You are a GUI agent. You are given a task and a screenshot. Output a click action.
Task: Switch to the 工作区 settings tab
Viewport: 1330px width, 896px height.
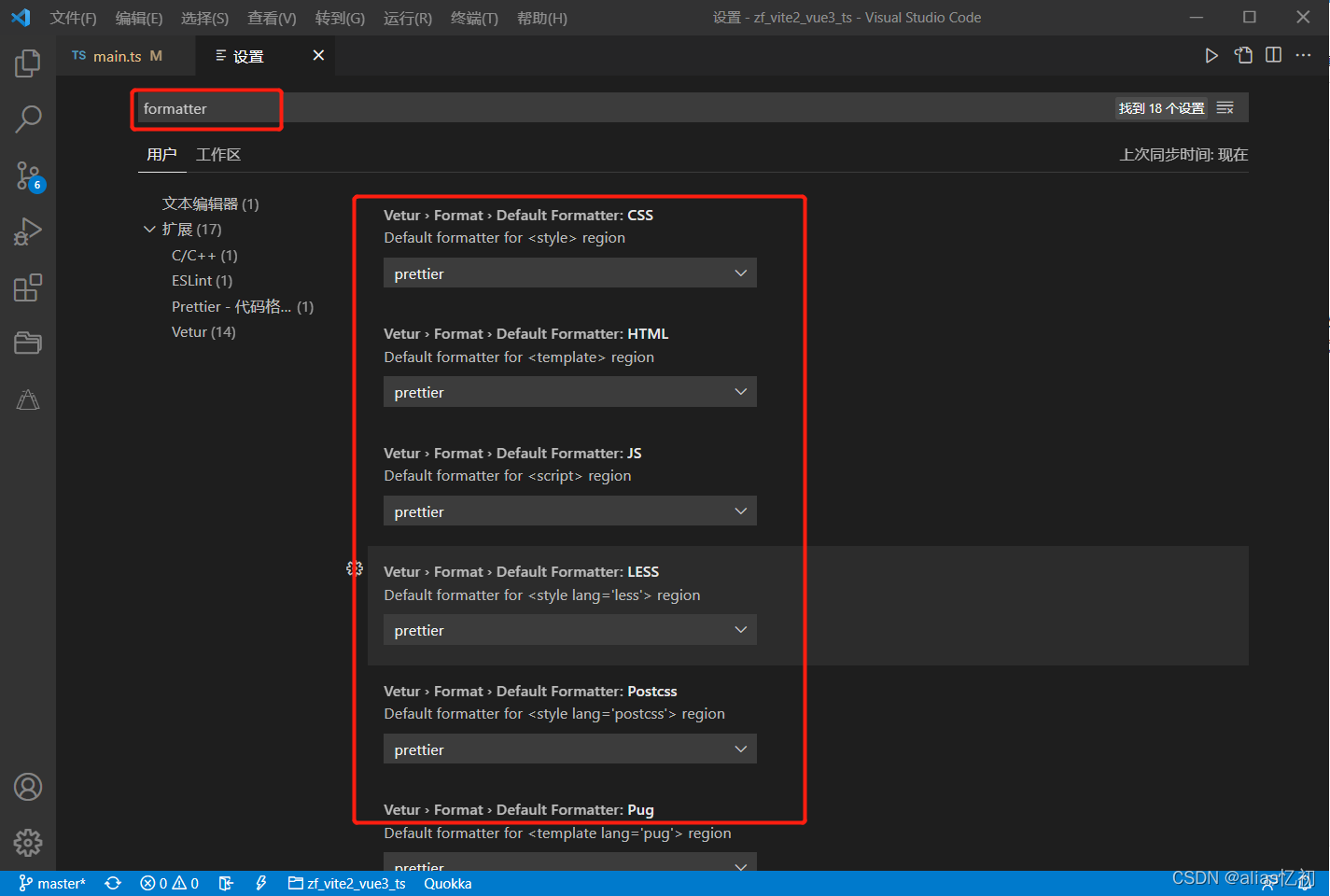click(x=217, y=154)
